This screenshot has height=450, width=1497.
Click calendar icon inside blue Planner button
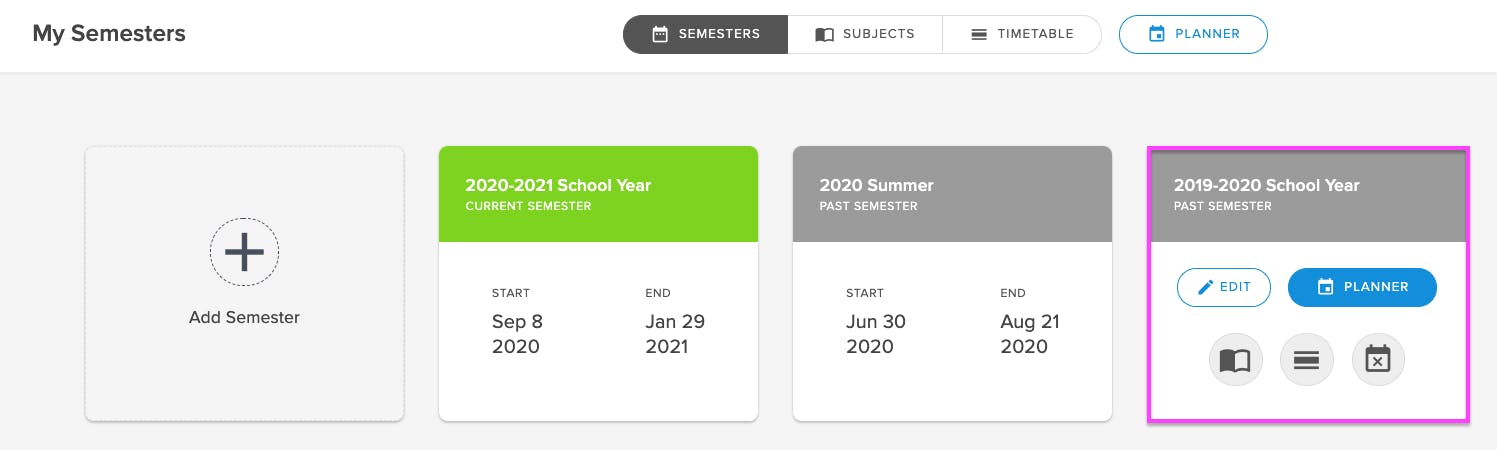coord(1326,287)
